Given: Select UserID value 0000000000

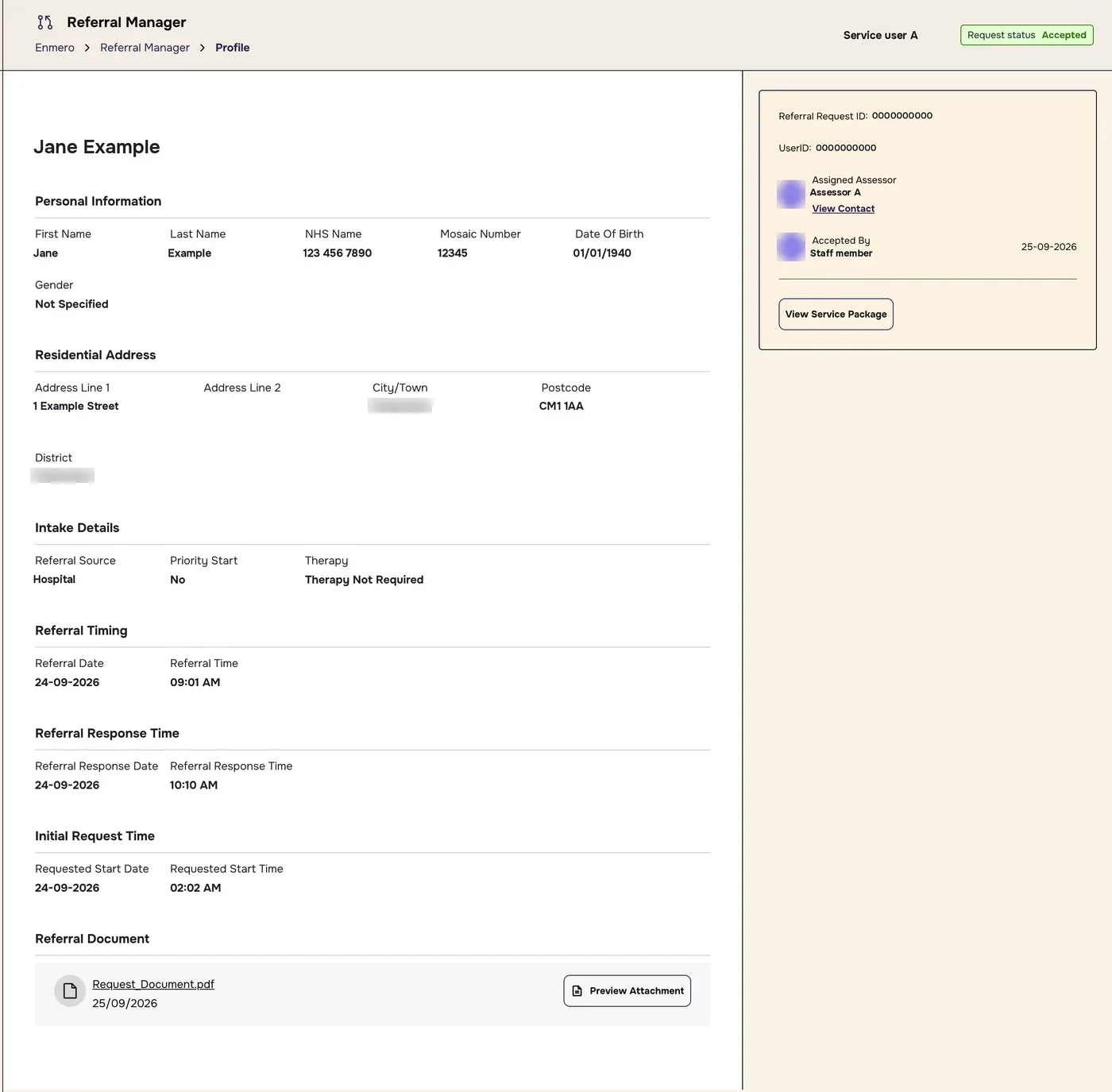Looking at the screenshot, I should click(846, 148).
